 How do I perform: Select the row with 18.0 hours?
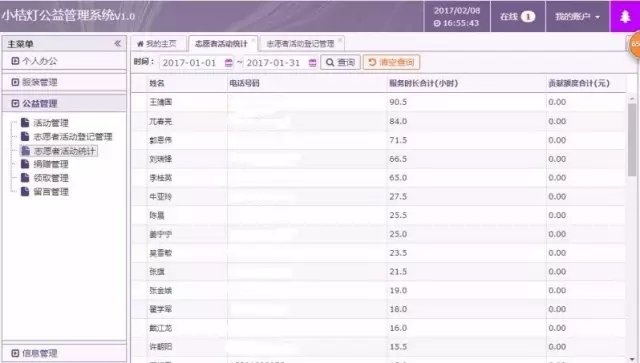pos(378,309)
